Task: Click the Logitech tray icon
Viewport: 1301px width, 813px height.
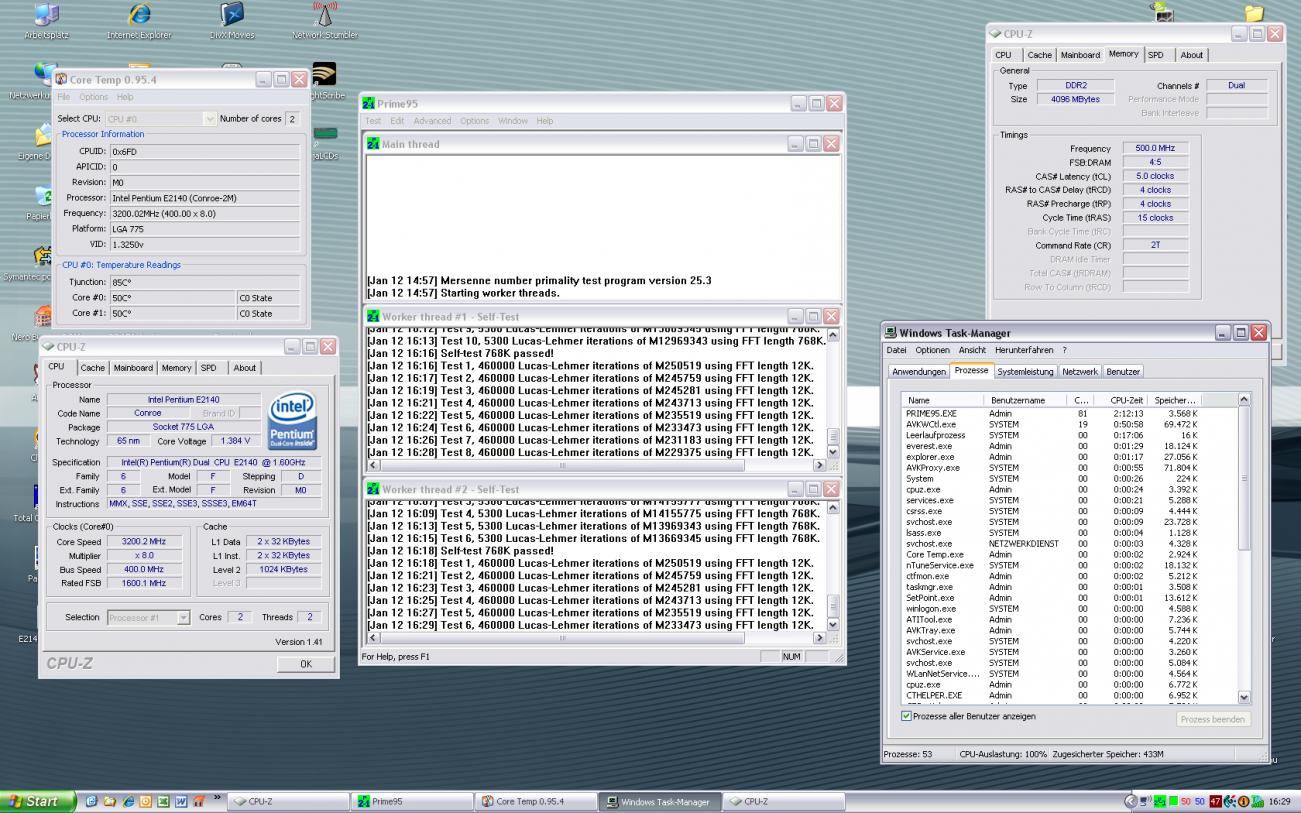Action: (x=1230, y=801)
